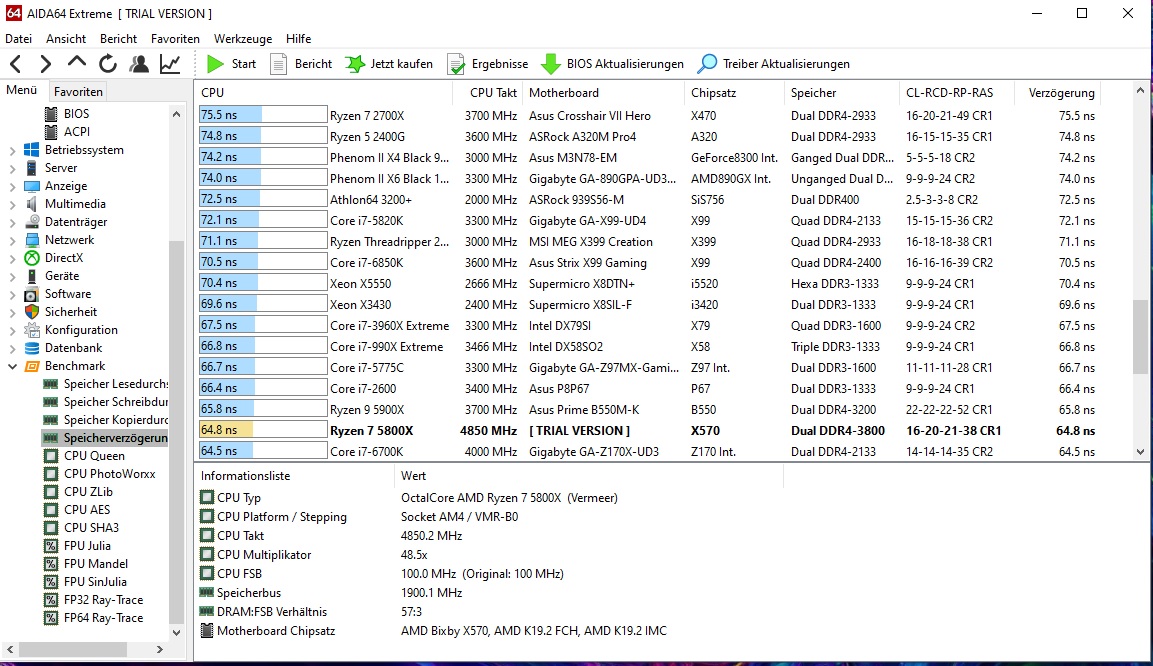Click the yellow 64.8 ns latency bar

(263, 431)
